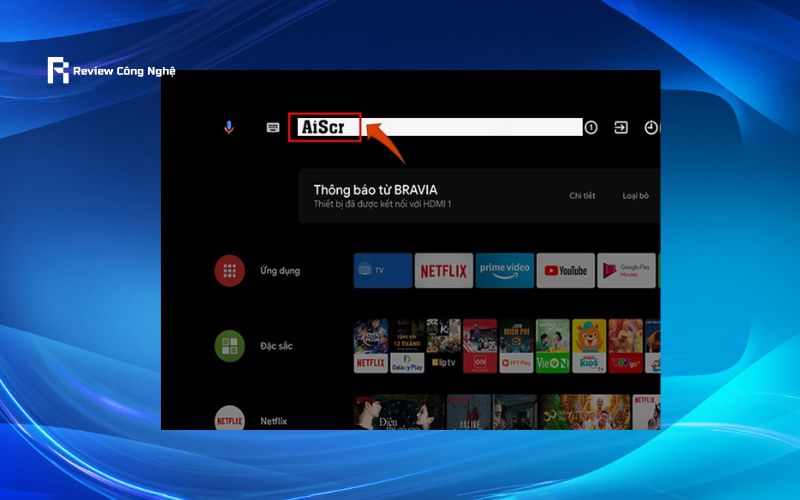Dismiss the notification with Loại bỏ

pos(635,195)
